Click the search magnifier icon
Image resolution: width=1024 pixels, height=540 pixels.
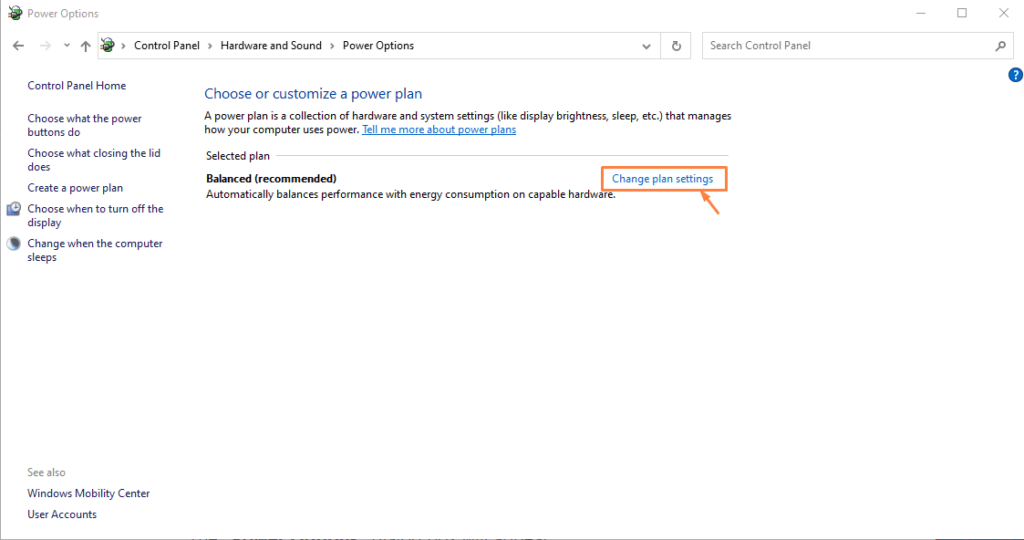(x=1000, y=46)
